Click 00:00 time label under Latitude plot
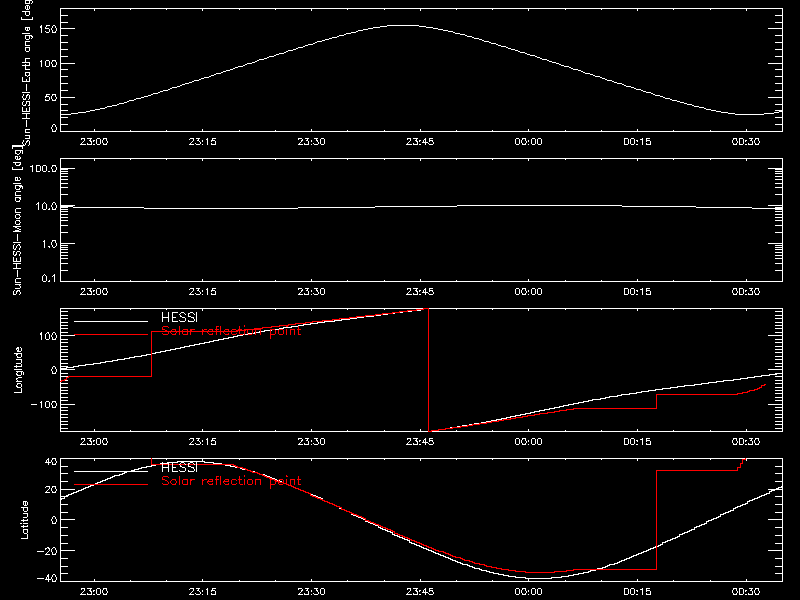 click(529, 592)
